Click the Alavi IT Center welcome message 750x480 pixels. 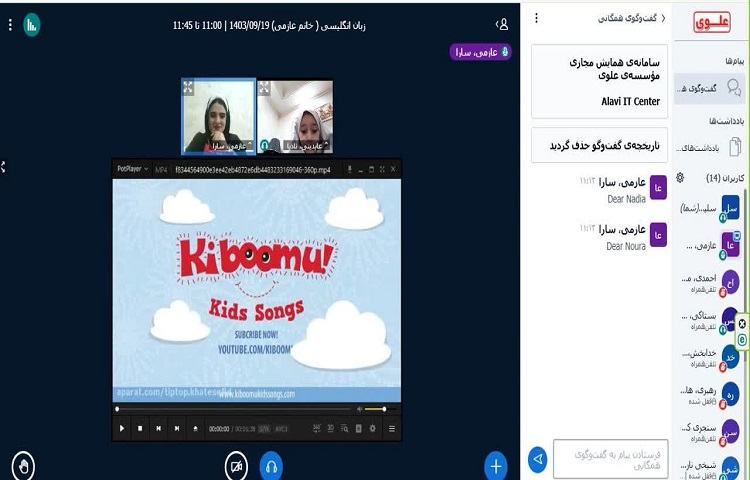[x=599, y=81]
